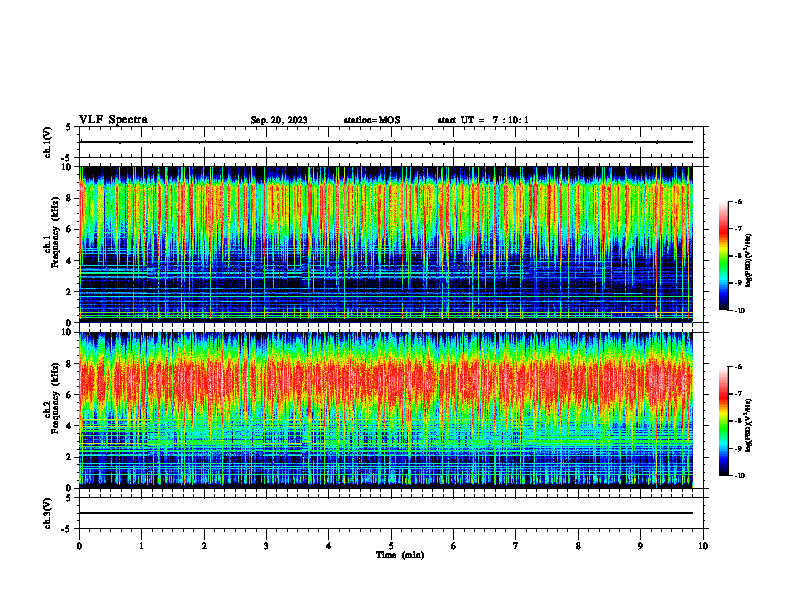Viewport: 792px width, 612px height.
Task: Click the ch.2 log(PSD) colorbar unit label
Action: click(x=749, y=425)
